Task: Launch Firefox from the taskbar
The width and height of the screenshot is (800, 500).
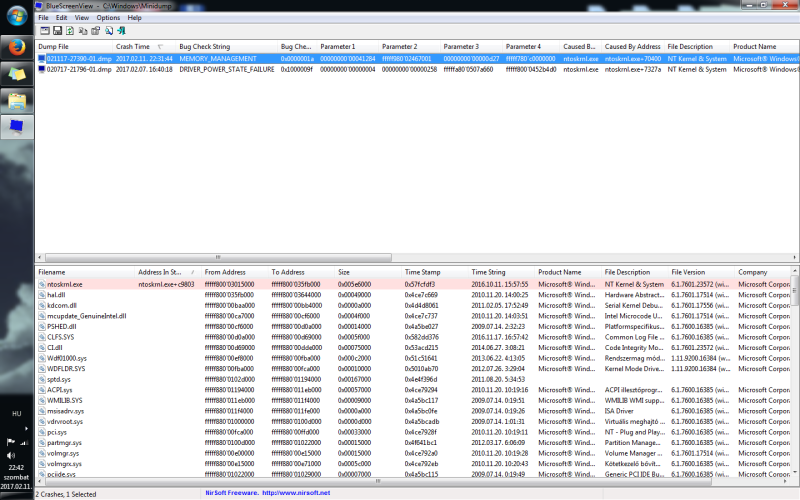Action: pos(17,48)
